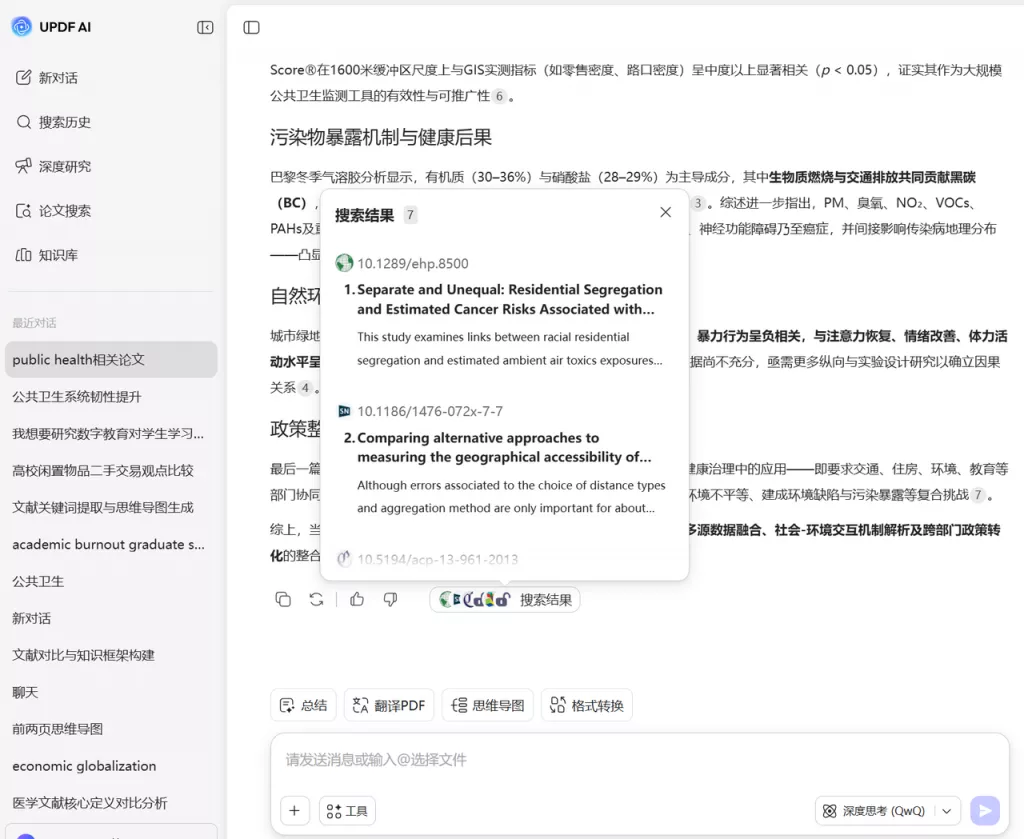Toggle the side panel icon in header

click(252, 27)
